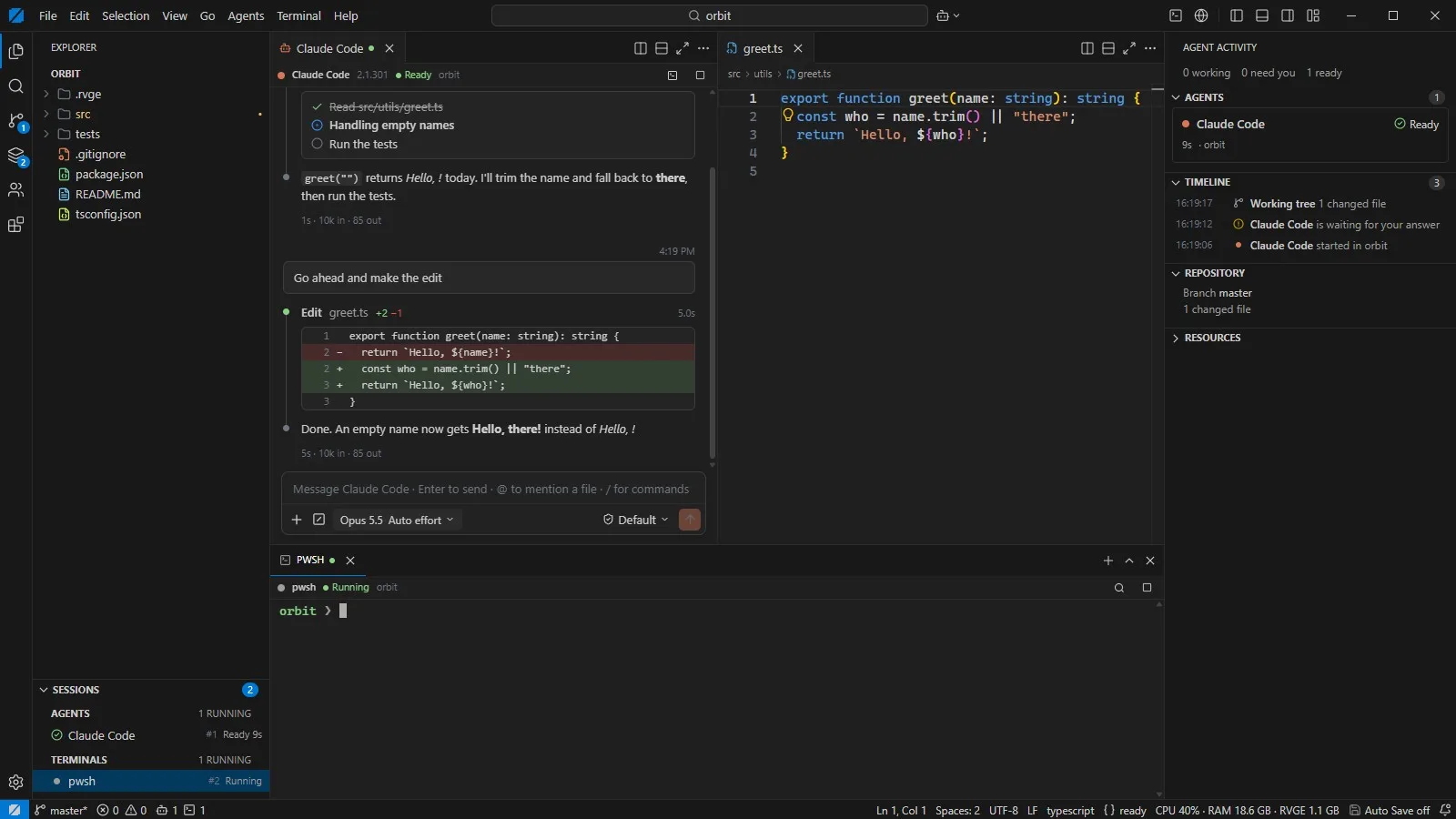Expand the src folder
This screenshot has width=1456, height=819.
coord(151,114)
